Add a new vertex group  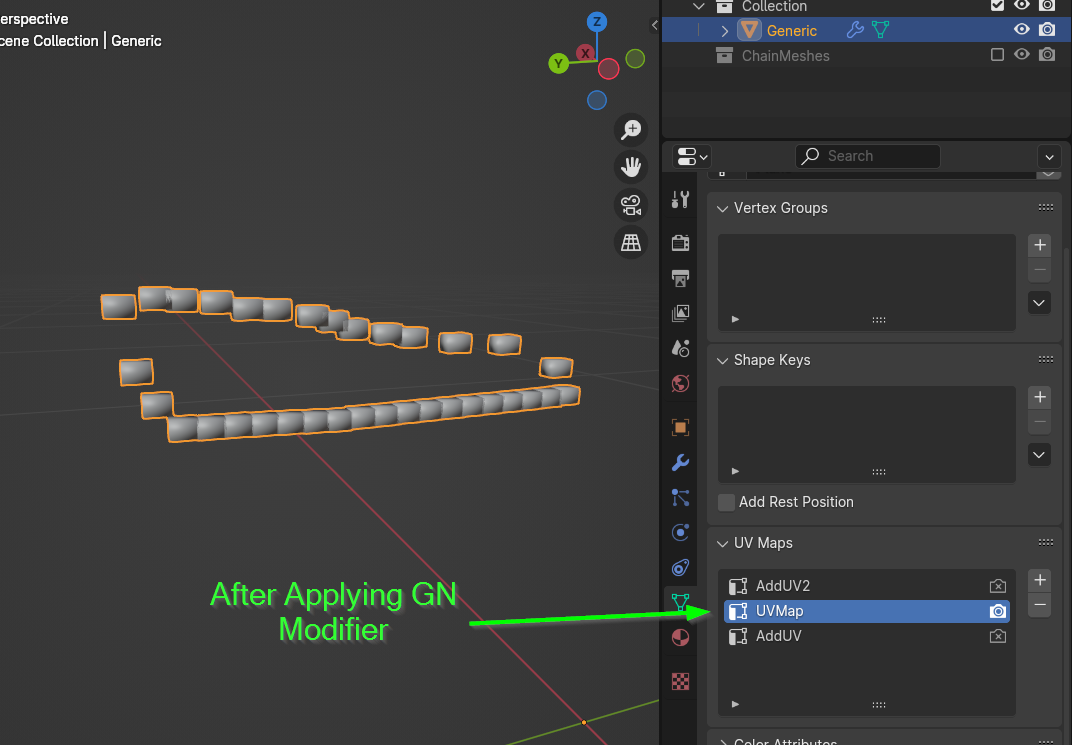pos(1040,245)
